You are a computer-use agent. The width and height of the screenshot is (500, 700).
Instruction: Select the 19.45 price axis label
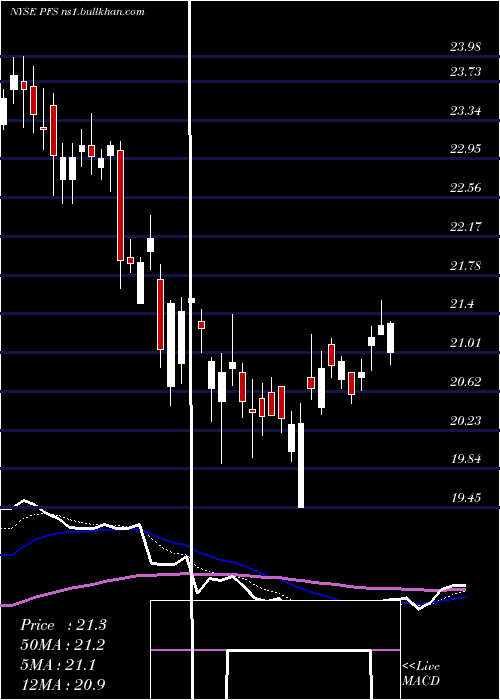point(466,498)
